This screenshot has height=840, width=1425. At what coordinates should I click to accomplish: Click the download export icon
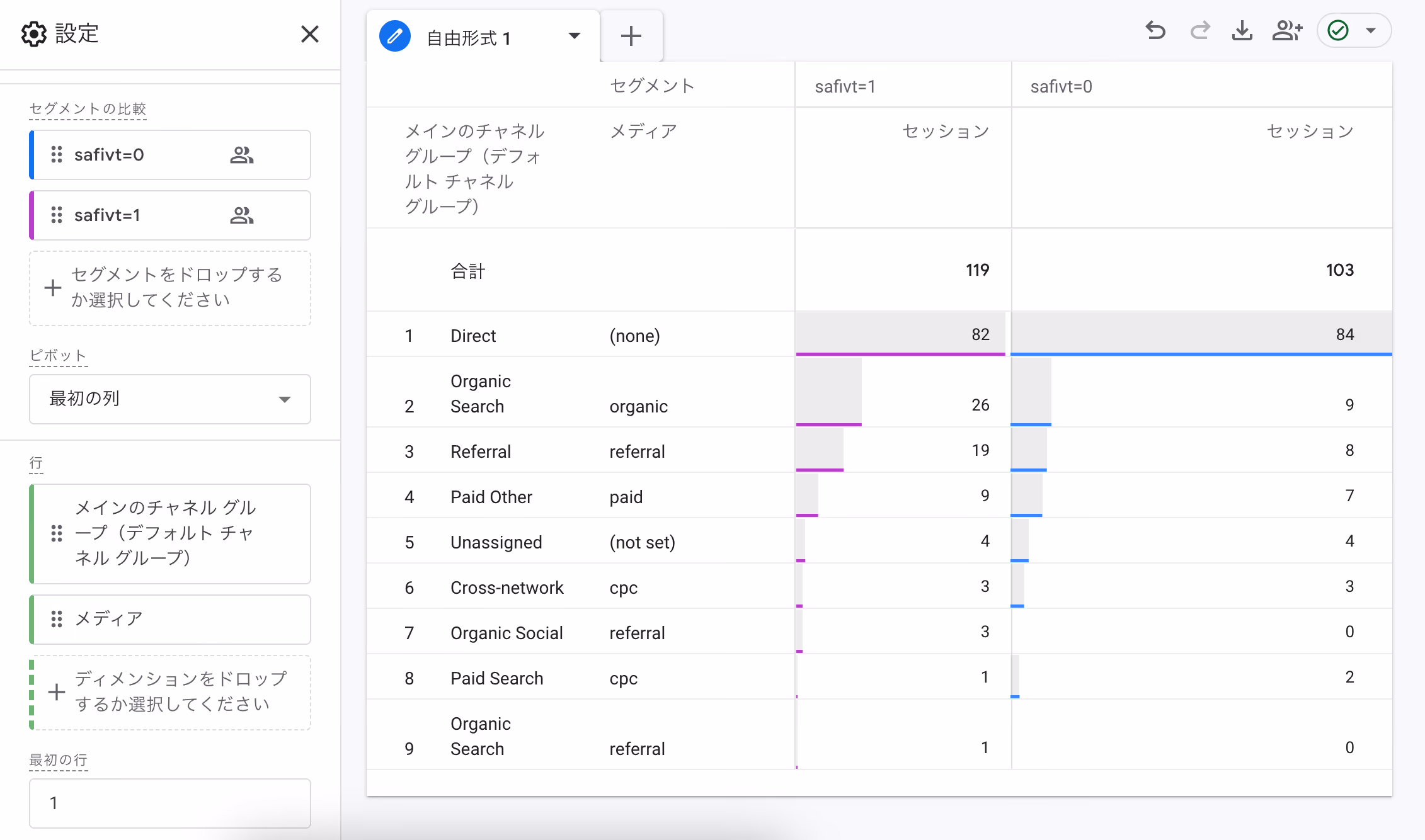[1242, 30]
